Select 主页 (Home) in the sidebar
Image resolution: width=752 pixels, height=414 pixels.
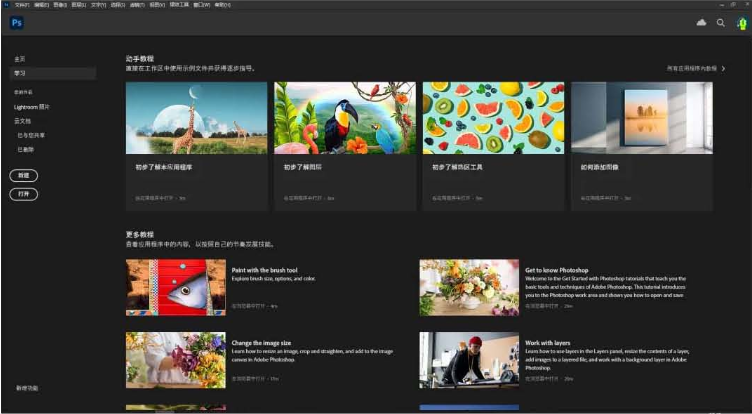pos(20,60)
